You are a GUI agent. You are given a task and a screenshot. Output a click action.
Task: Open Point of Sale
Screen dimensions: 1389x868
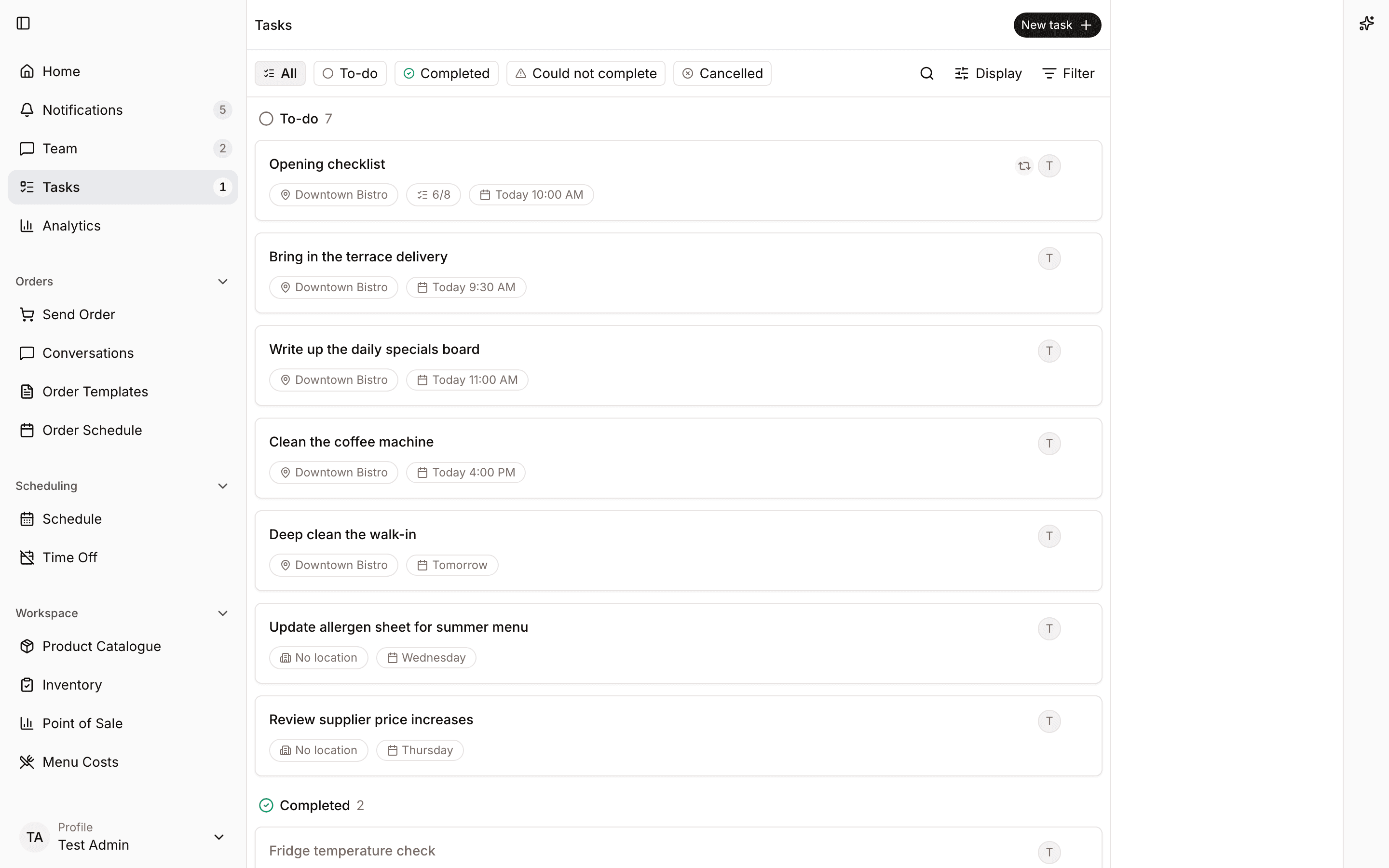click(123, 723)
